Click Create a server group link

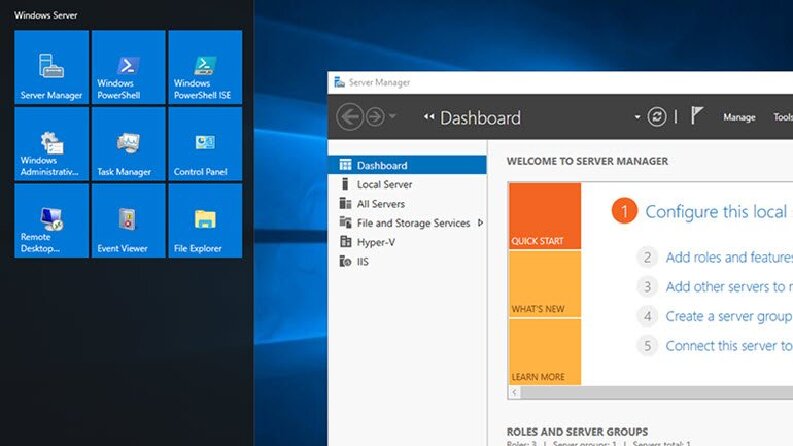(729, 316)
